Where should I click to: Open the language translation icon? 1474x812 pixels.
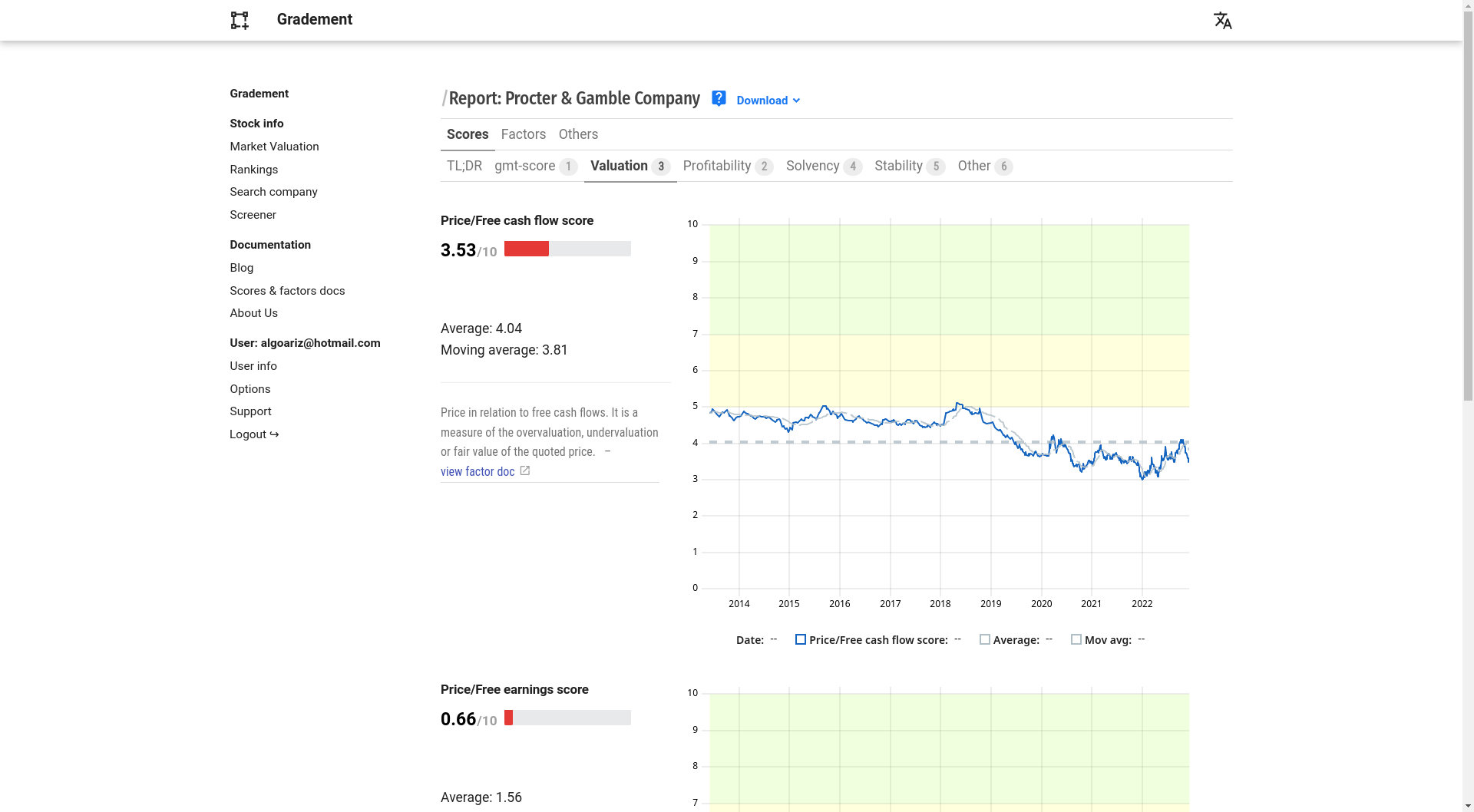(x=1222, y=20)
